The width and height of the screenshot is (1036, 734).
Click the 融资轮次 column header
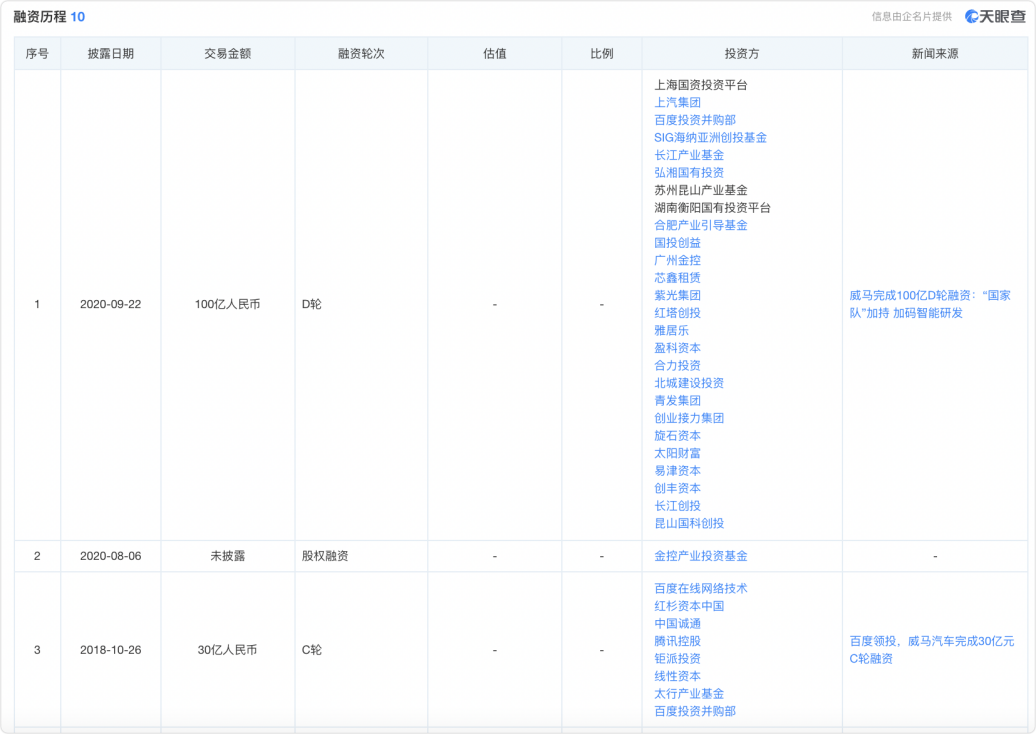[361, 54]
